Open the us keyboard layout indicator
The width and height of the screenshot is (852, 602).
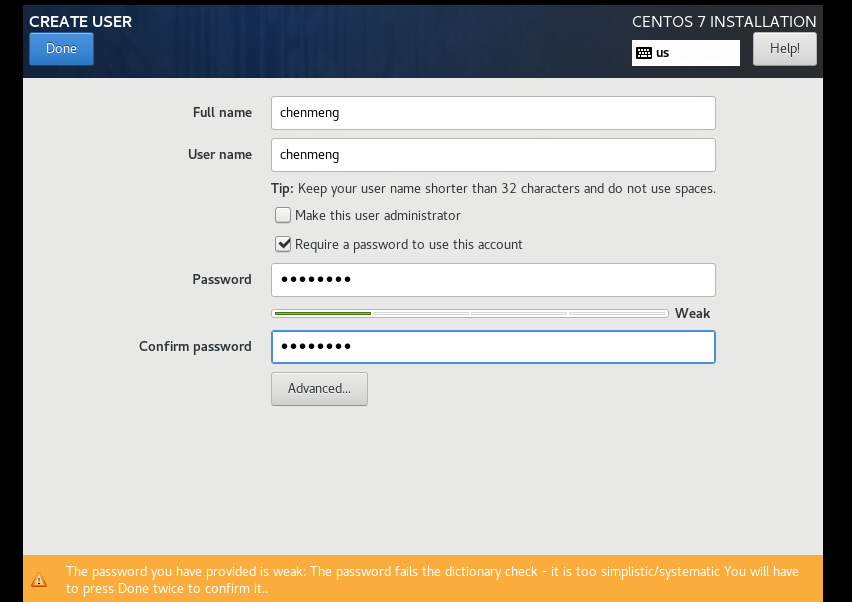click(x=686, y=53)
